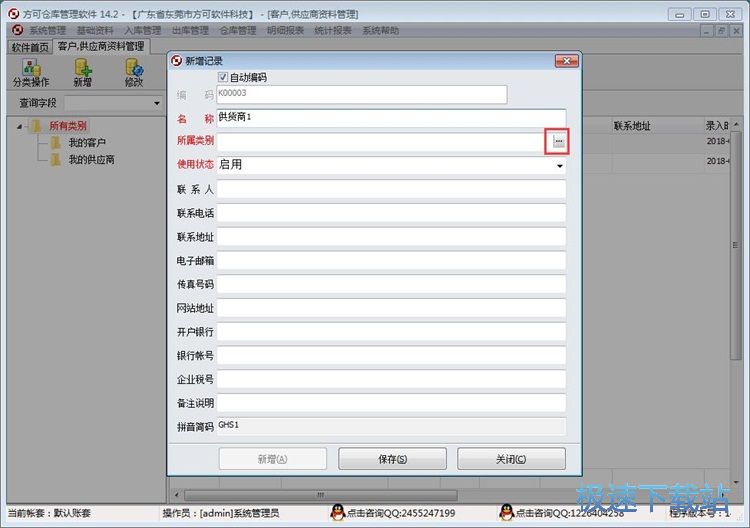Select 我的客户 in category tree
The image size is (750, 528).
[87, 143]
